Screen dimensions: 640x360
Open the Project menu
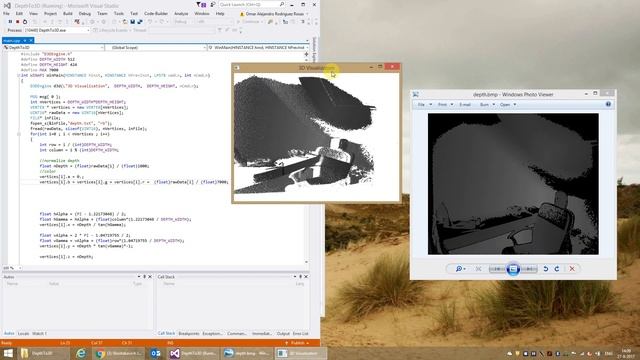point(51,13)
